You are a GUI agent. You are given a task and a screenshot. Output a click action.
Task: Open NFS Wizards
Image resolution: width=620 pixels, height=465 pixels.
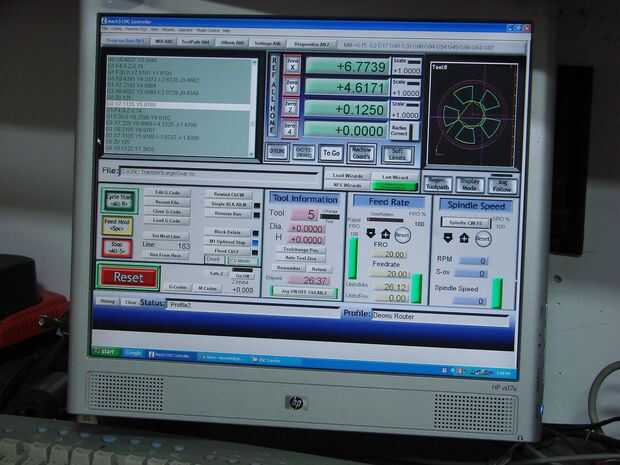[347, 185]
